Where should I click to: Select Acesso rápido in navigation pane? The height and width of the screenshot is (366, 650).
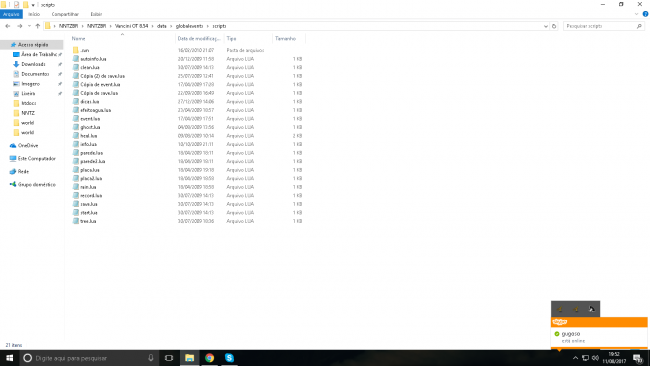click(x=33, y=45)
